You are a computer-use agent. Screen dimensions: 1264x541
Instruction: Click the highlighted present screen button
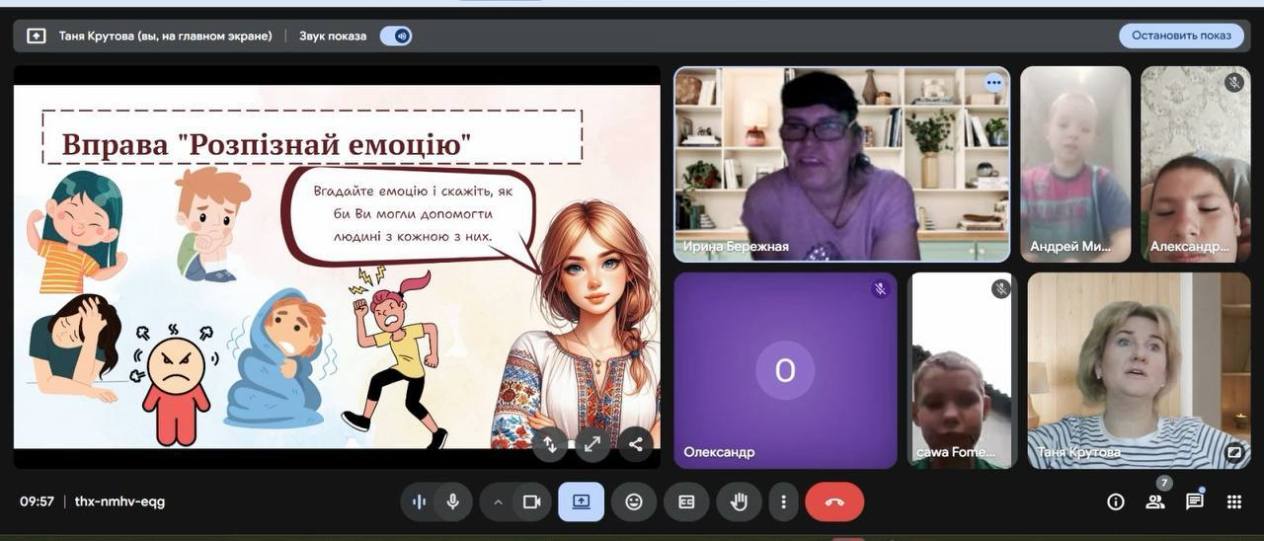coord(581,502)
